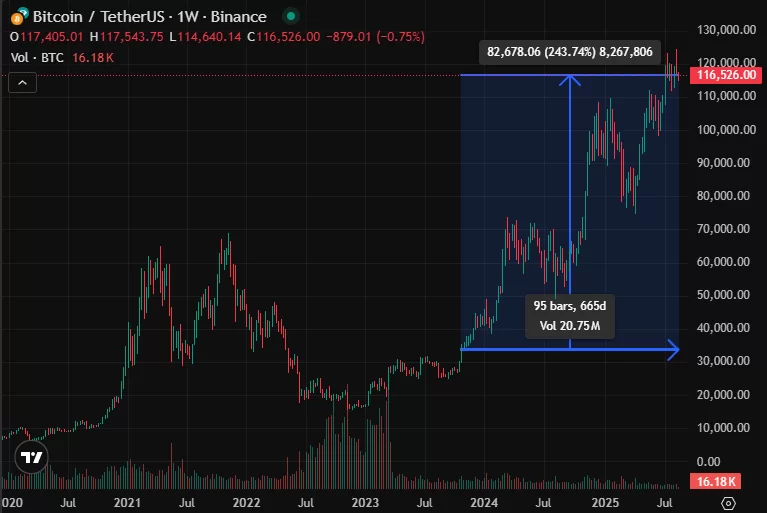The height and width of the screenshot is (513, 767).
Task: Click the 2025 label on the time axis
Action: click(x=605, y=503)
